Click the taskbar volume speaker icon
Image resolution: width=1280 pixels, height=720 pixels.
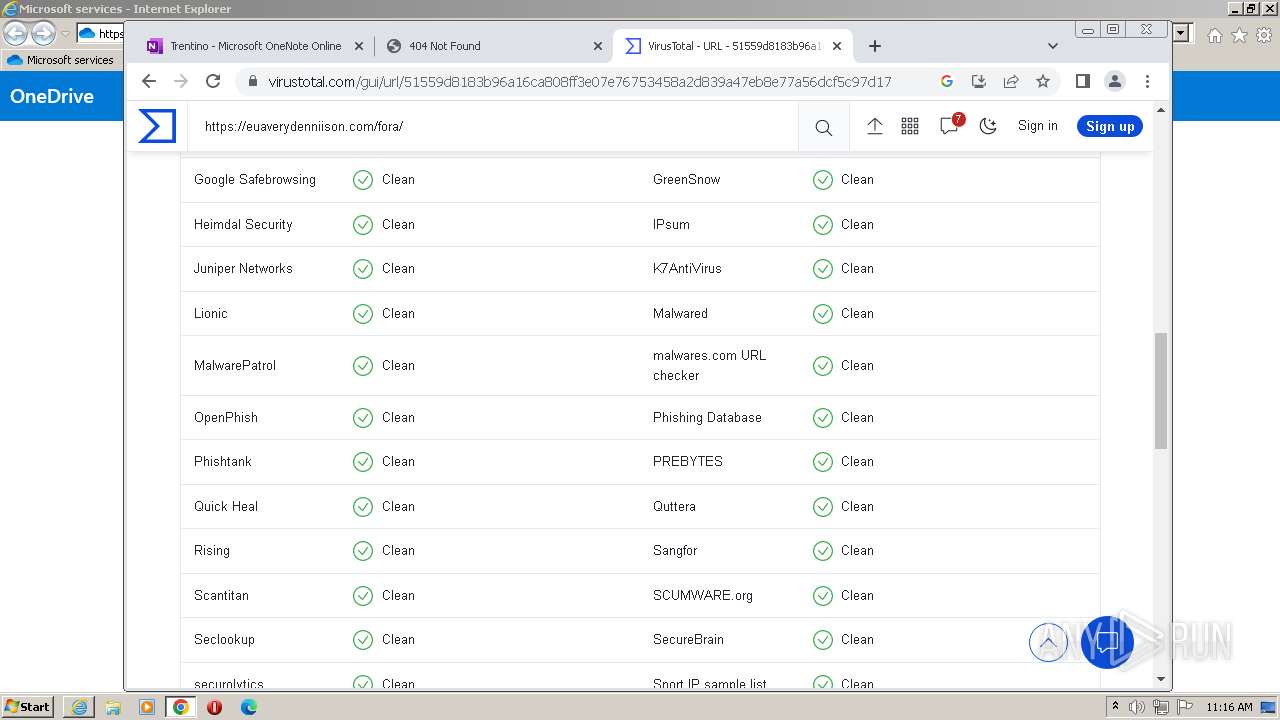[1137, 707]
